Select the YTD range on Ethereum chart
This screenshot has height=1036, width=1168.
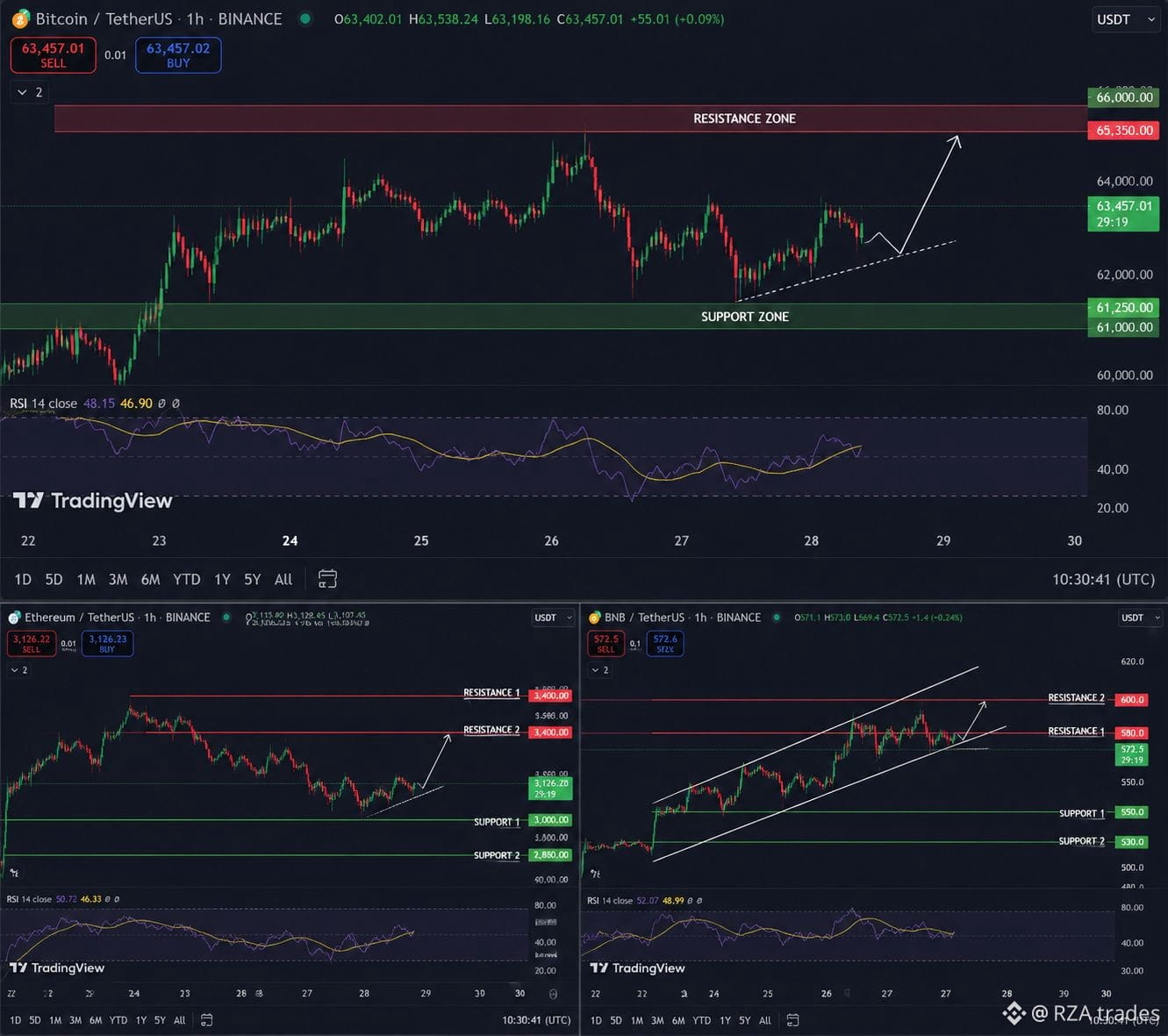(x=118, y=1020)
